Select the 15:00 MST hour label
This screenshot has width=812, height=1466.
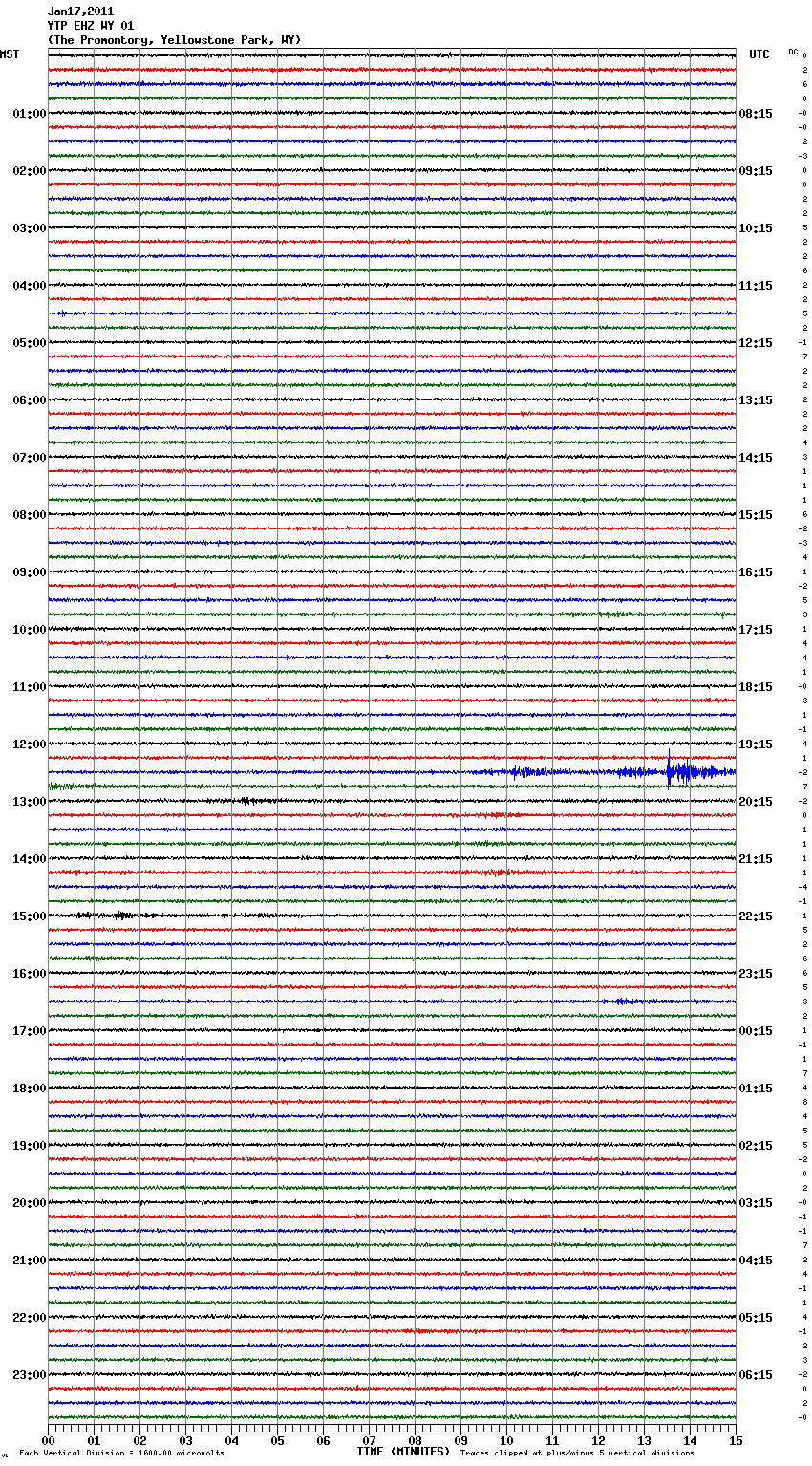tap(30, 916)
